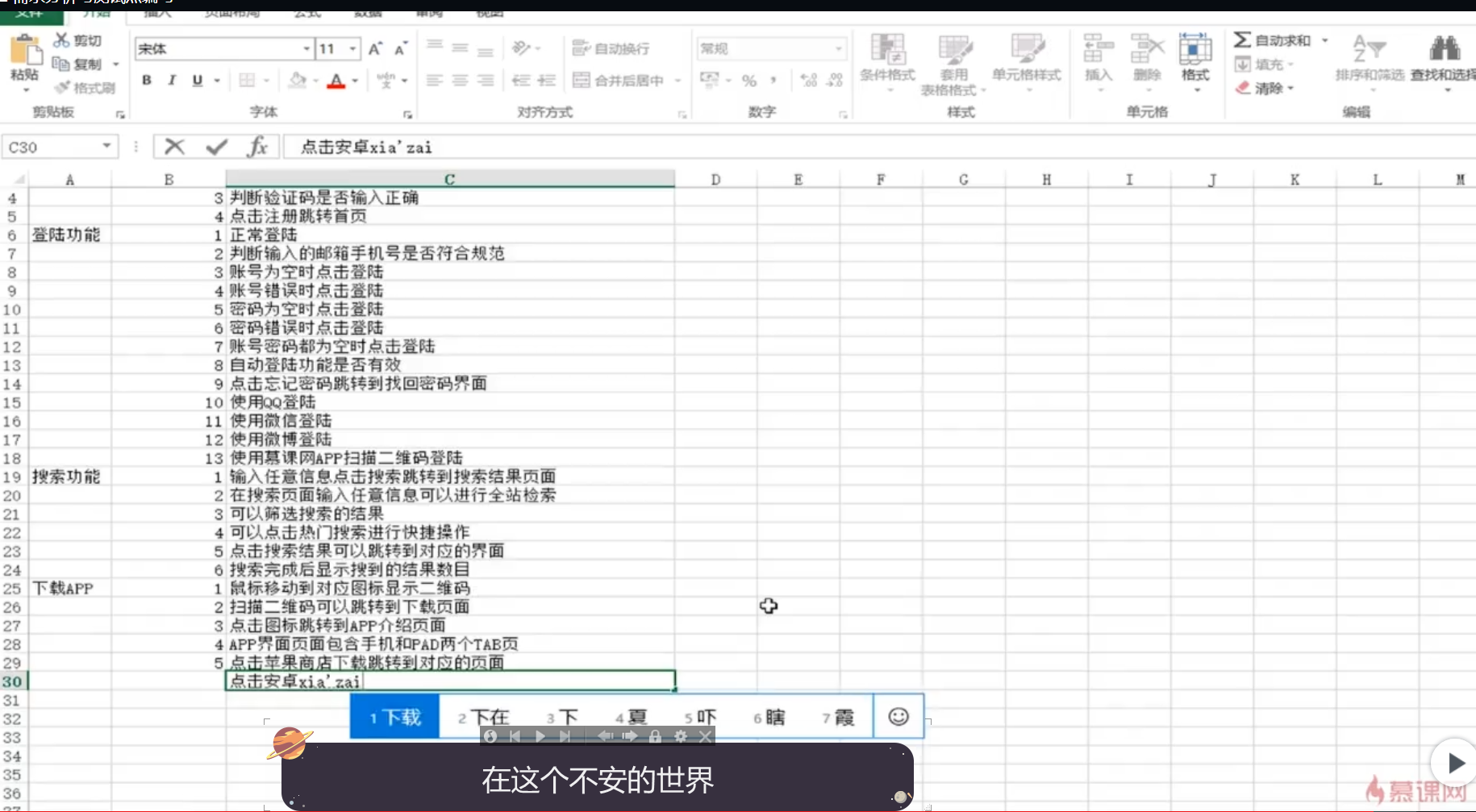Apply the Percent number style
The image size is (1476, 812).
pos(749,81)
